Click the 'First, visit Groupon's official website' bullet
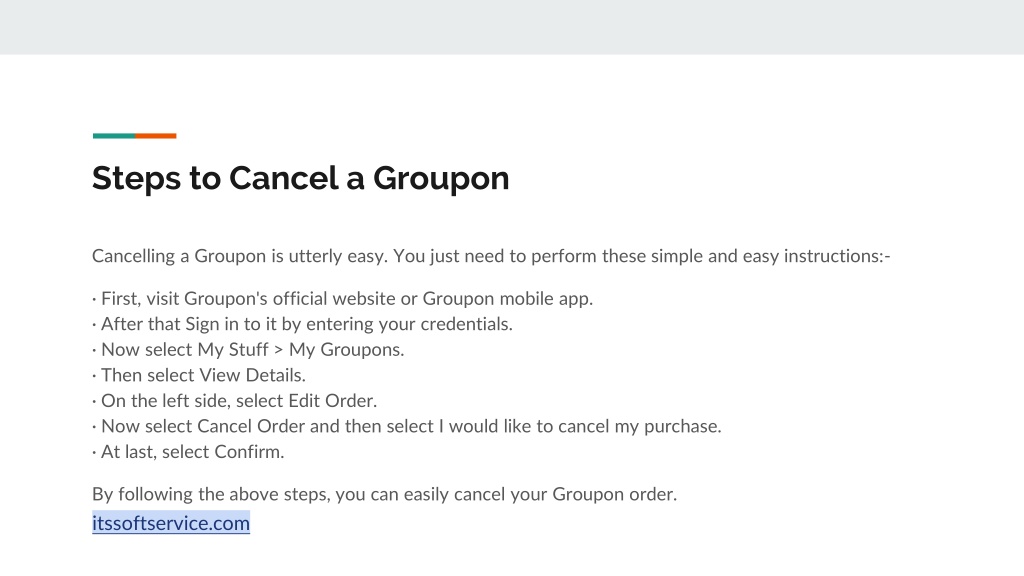This screenshot has width=1024, height=576. [343, 298]
